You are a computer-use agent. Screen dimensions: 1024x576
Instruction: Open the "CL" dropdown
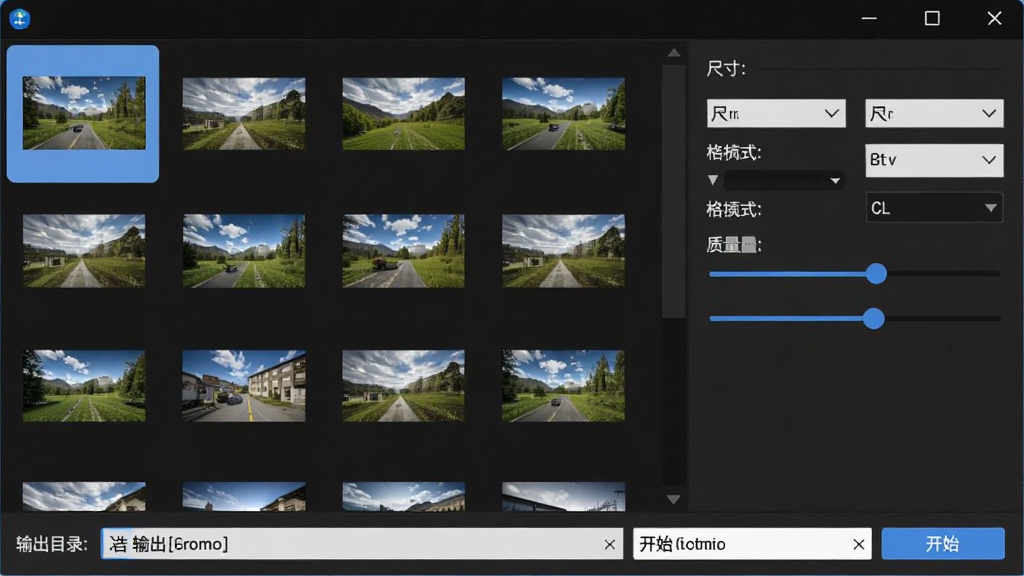[x=934, y=208]
